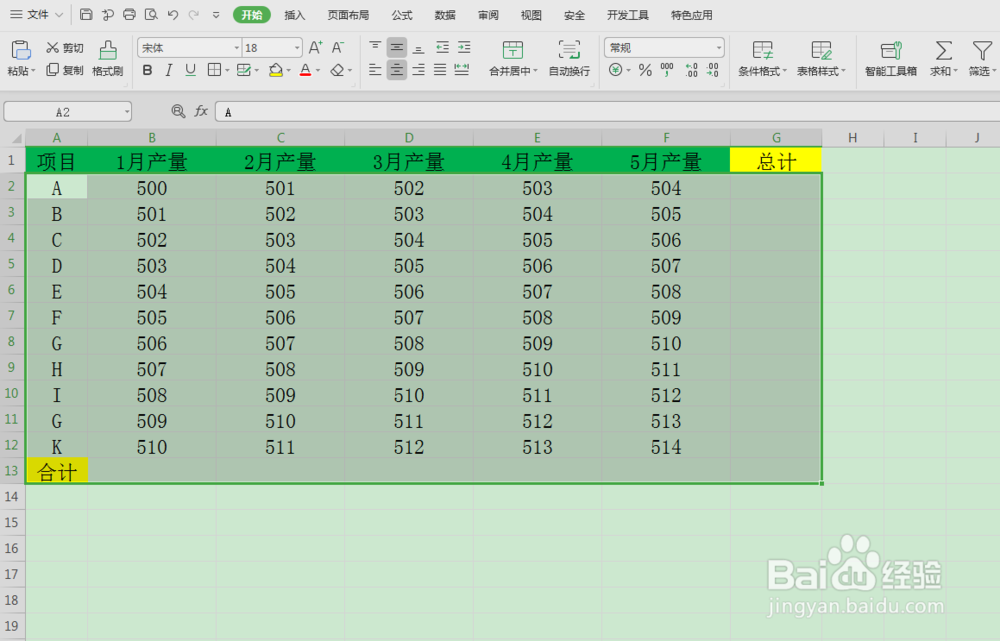
Task: Switch to the 公式 tab
Action: click(x=402, y=15)
